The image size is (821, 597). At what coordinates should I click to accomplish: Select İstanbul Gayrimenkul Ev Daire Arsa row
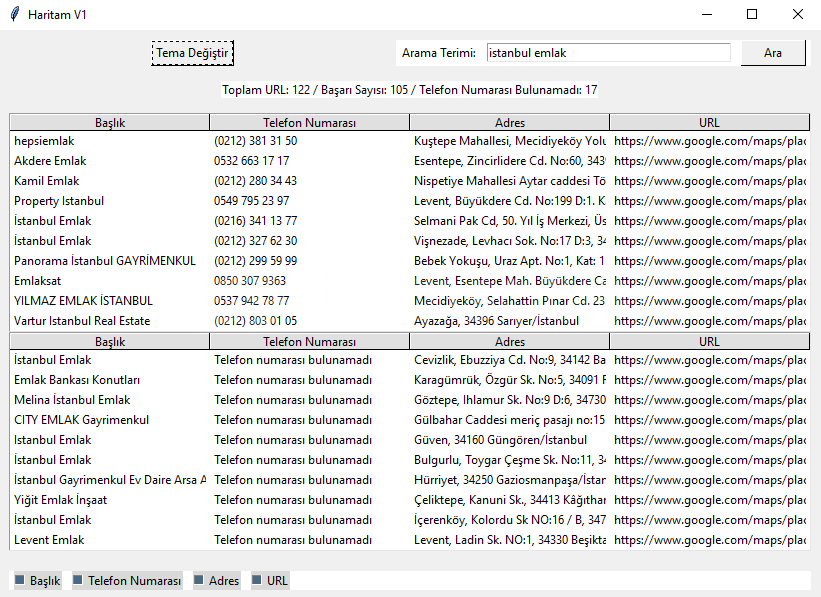[x=409, y=480]
